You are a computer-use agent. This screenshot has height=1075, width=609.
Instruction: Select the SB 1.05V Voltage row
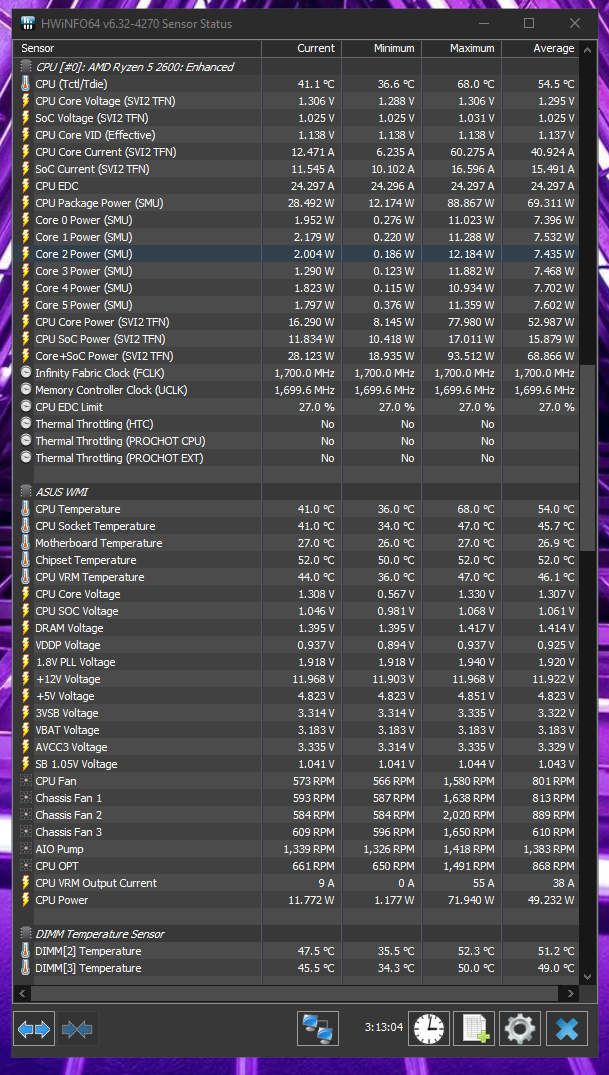[296, 764]
